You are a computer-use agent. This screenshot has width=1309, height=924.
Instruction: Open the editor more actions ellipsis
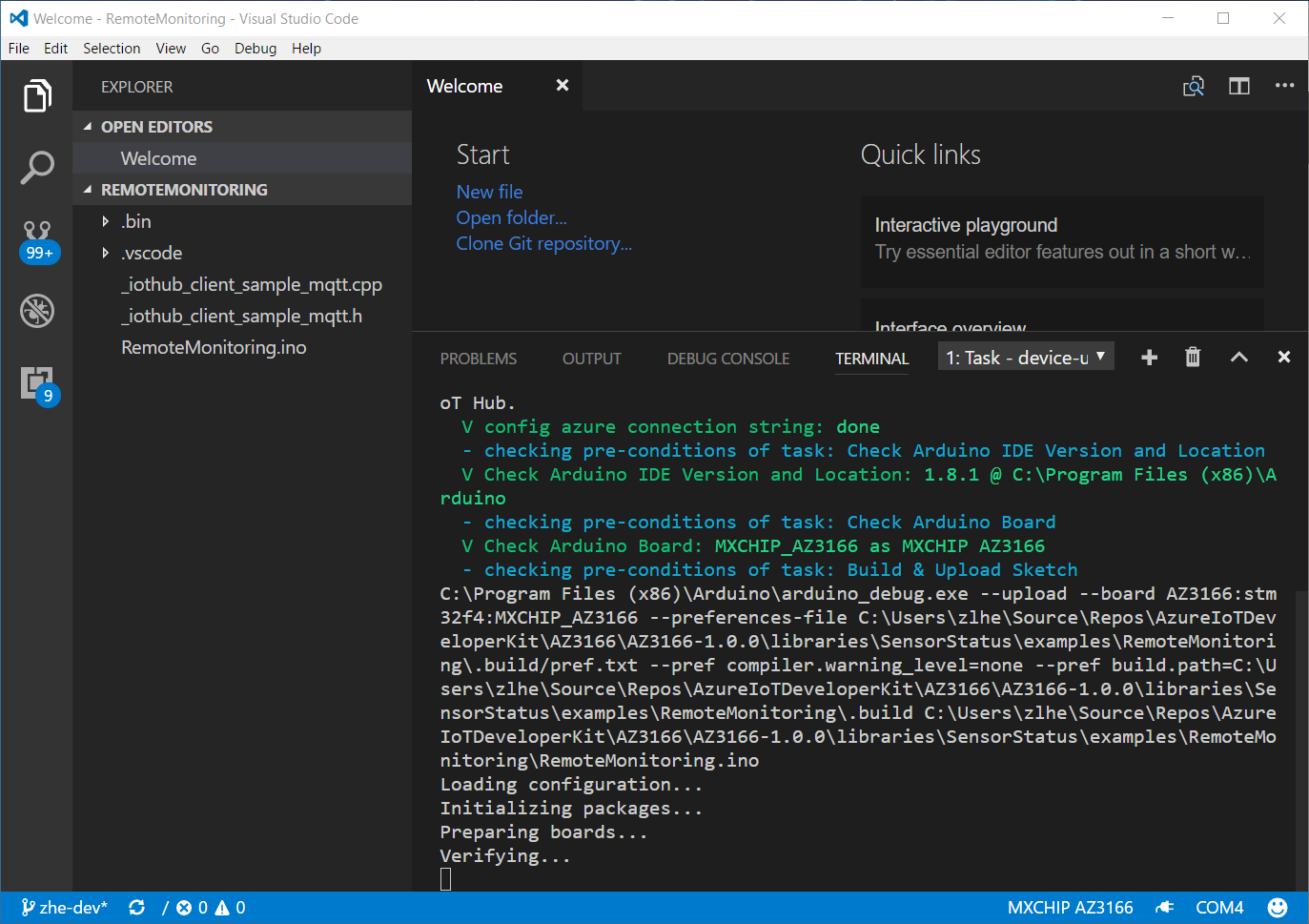(1285, 86)
